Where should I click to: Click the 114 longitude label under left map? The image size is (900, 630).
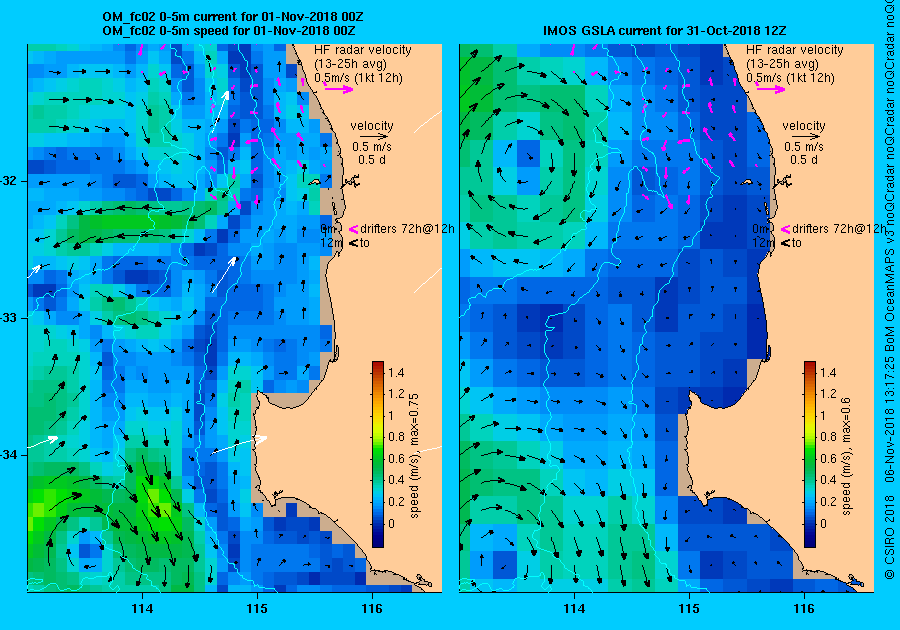tap(142, 609)
